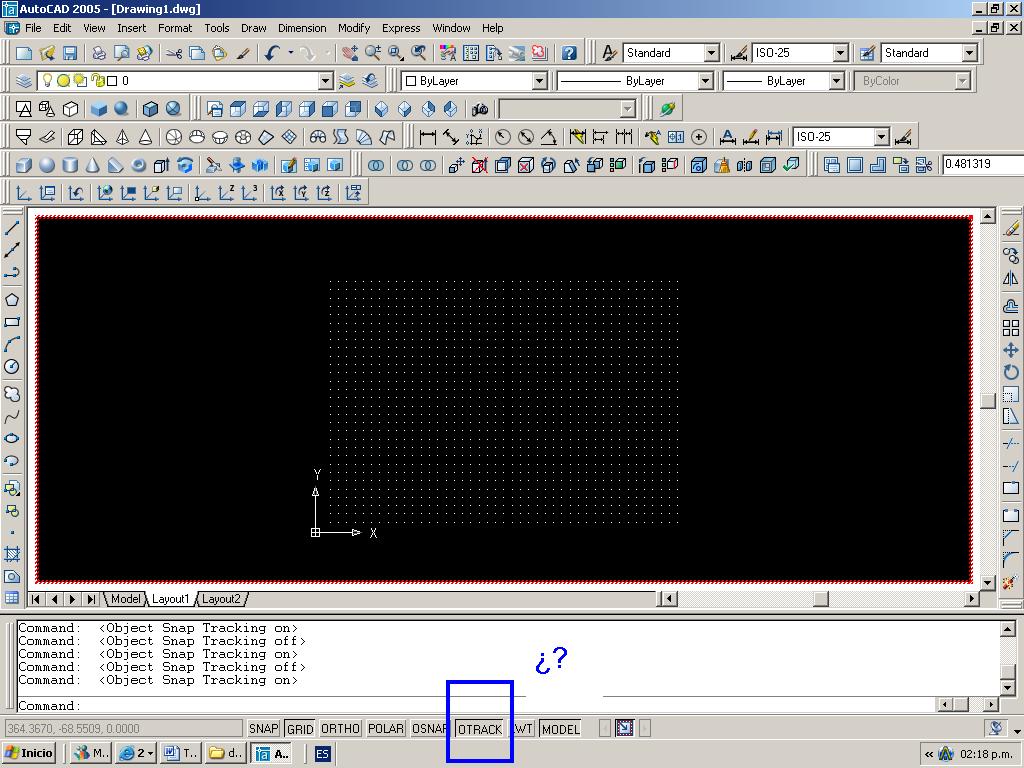1024x768 pixels.
Task: Select the Line tool in Draw toolbar
Action: pyautogui.click(x=12, y=228)
